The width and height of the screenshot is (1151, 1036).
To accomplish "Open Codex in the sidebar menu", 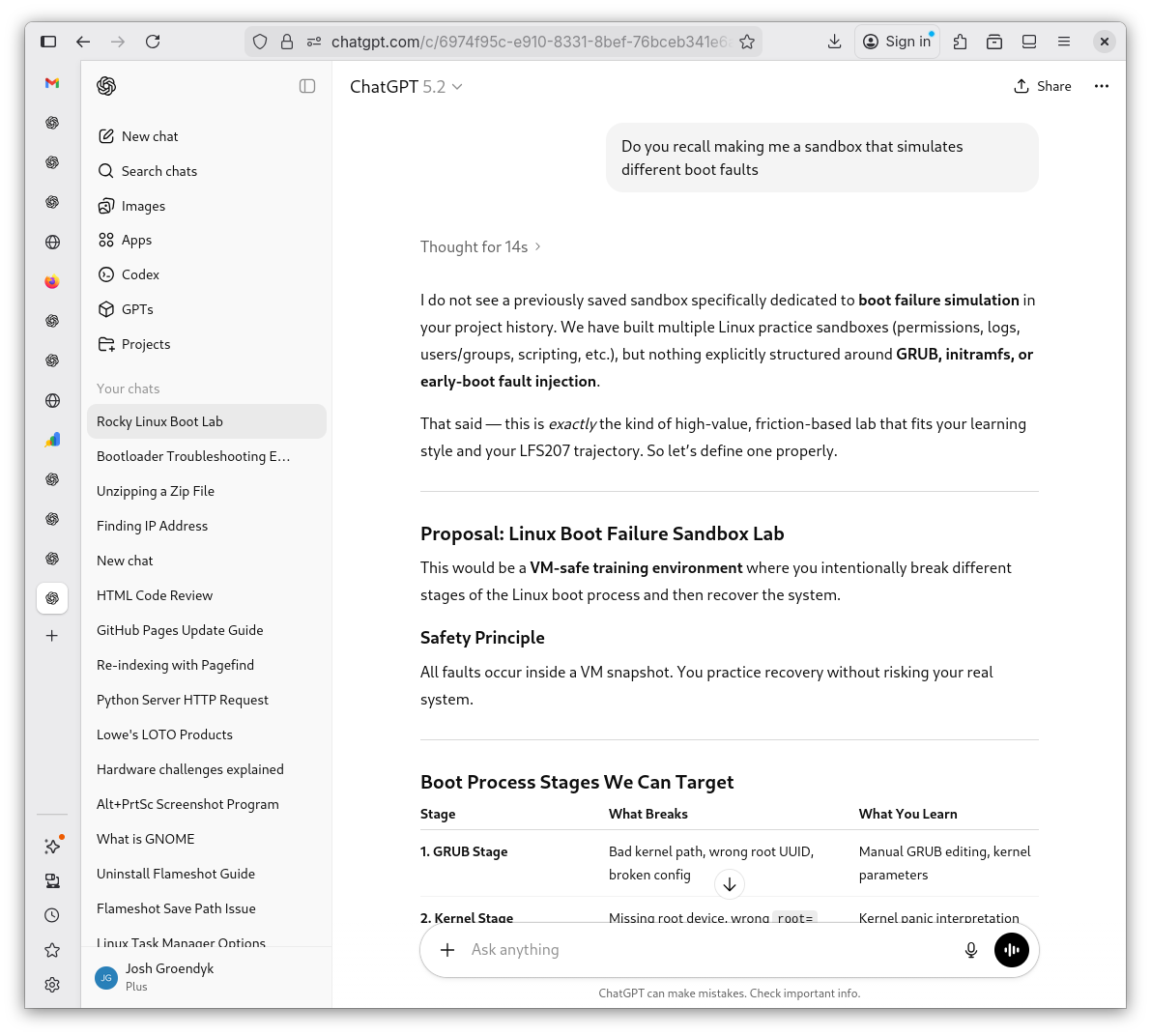I will point(140,274).
